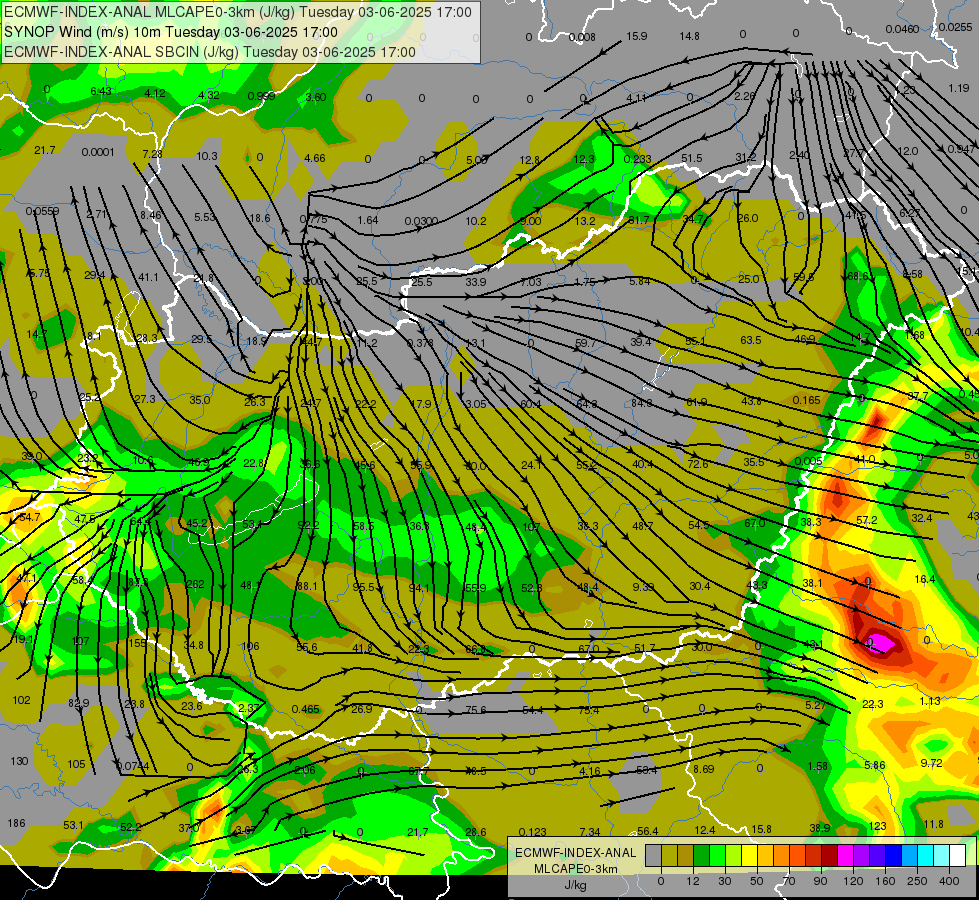
Task: Click the map value 155
Action: pyautogui.click(x=137, y=643)
